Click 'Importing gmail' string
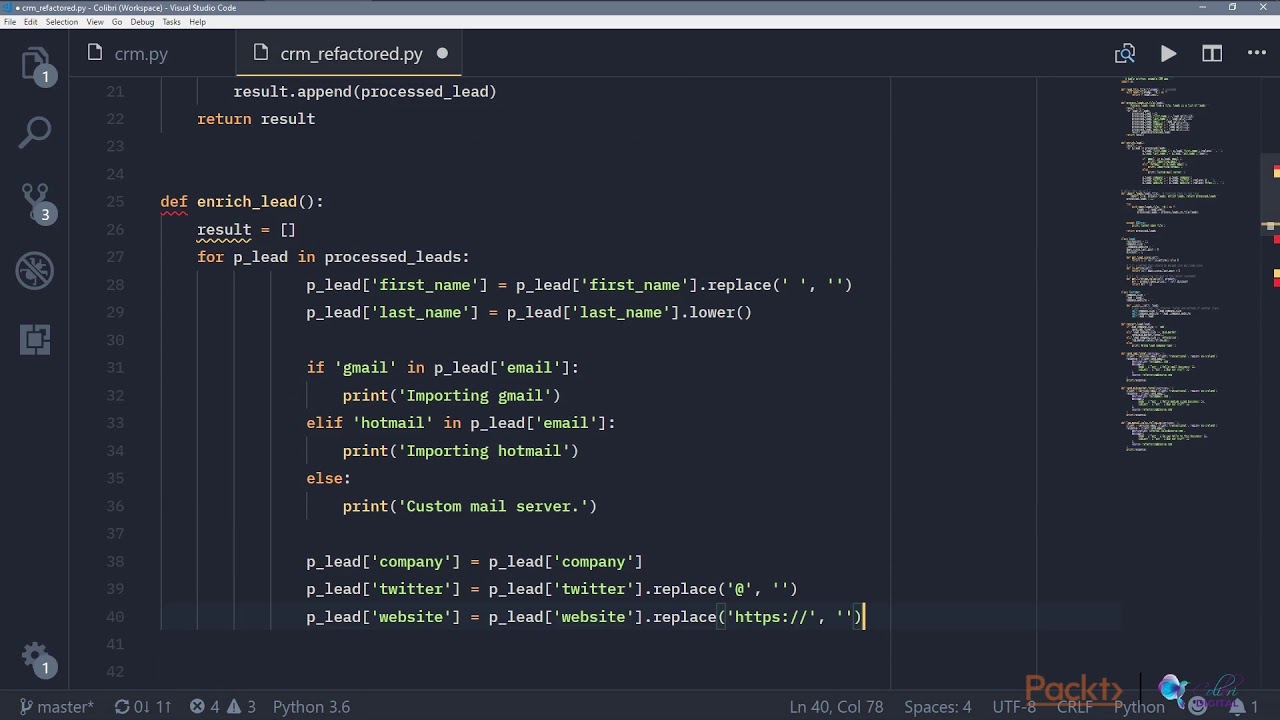This screenshot has height=720, width=1280. tap(474, 396)
